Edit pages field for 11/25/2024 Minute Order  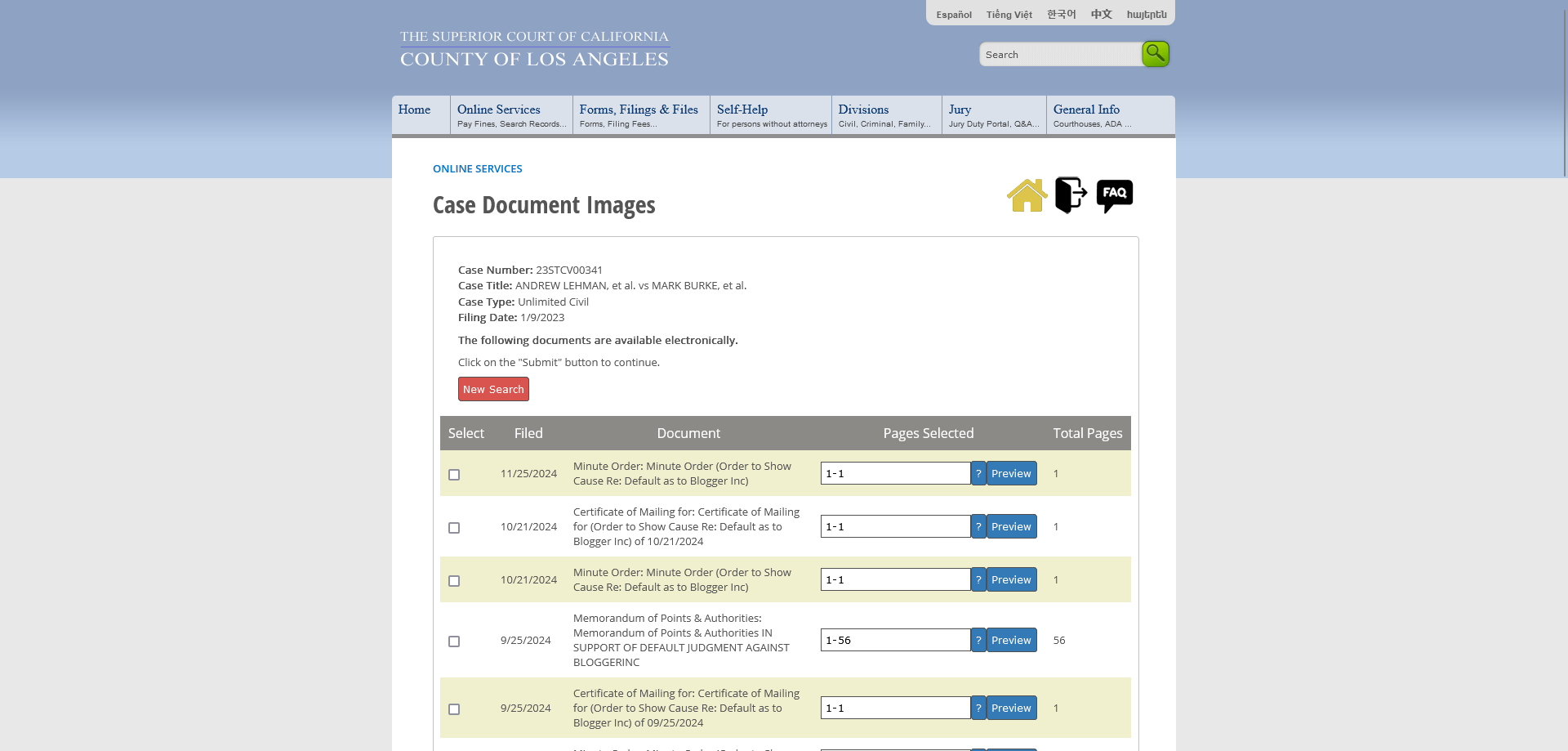pos(896,473)
